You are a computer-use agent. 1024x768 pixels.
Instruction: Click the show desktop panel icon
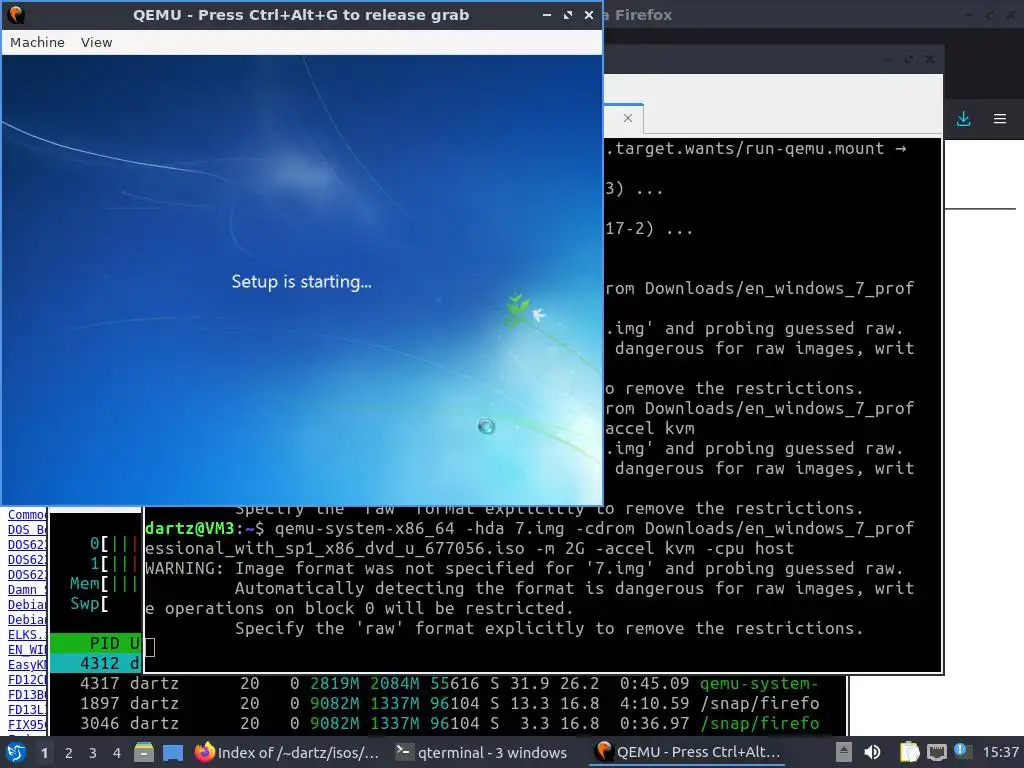click(x=172, y=752)
